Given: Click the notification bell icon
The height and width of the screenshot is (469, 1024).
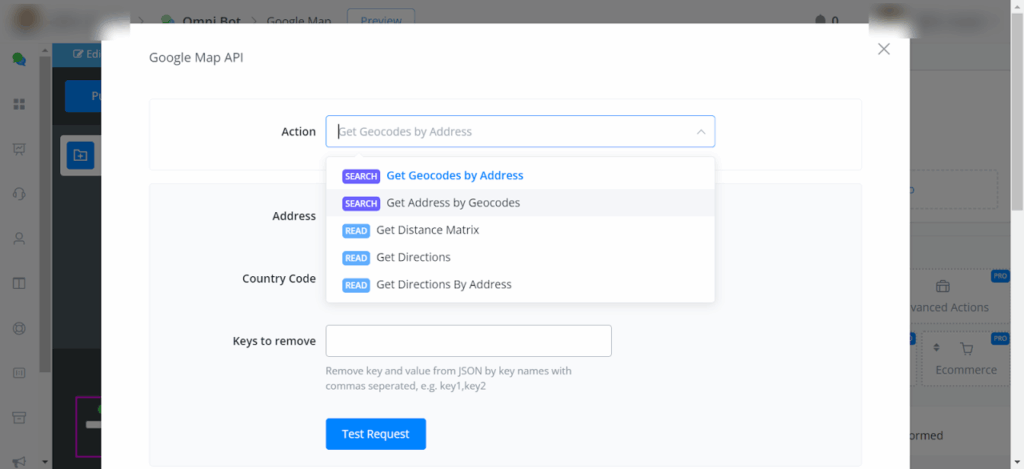Looking at the screenshot, I should pos(821,20).
